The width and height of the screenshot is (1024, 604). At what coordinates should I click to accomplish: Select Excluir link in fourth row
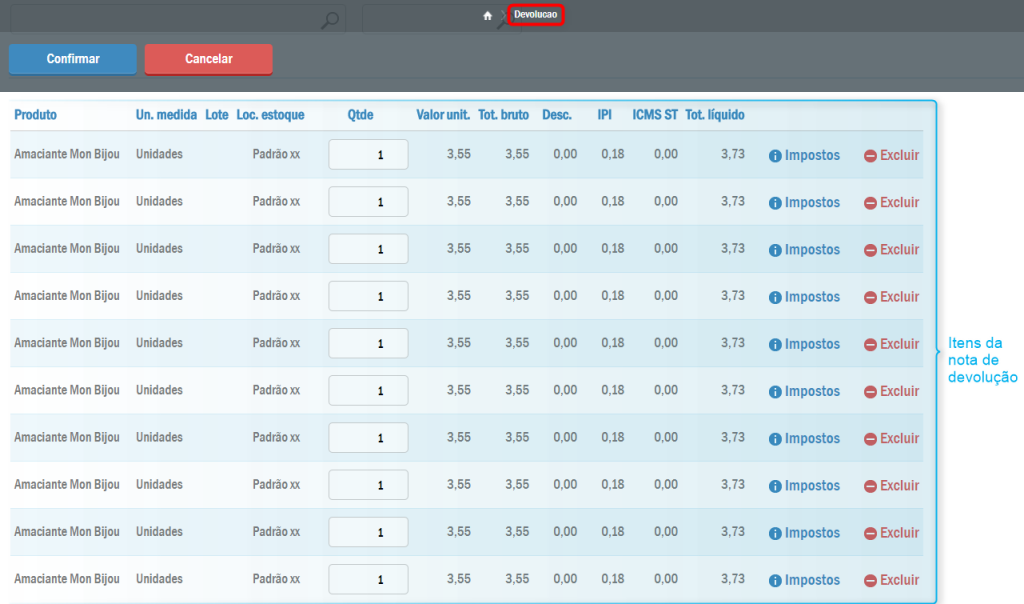coord(899,297)
